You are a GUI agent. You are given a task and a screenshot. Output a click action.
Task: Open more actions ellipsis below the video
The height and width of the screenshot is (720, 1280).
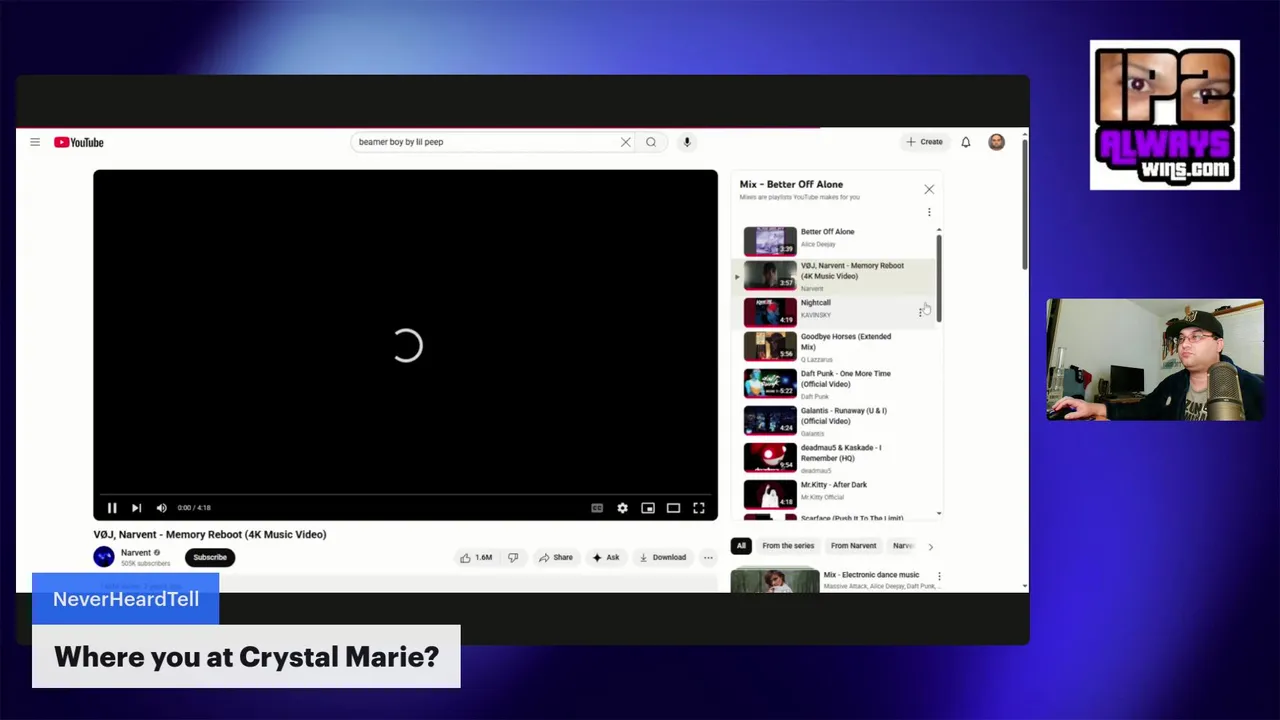pos(708,558)
